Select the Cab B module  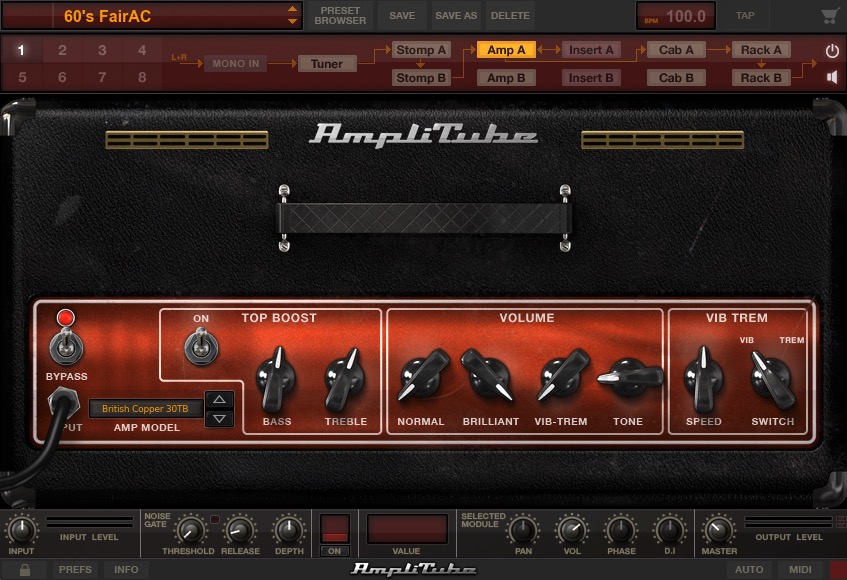tap(676, 78)
